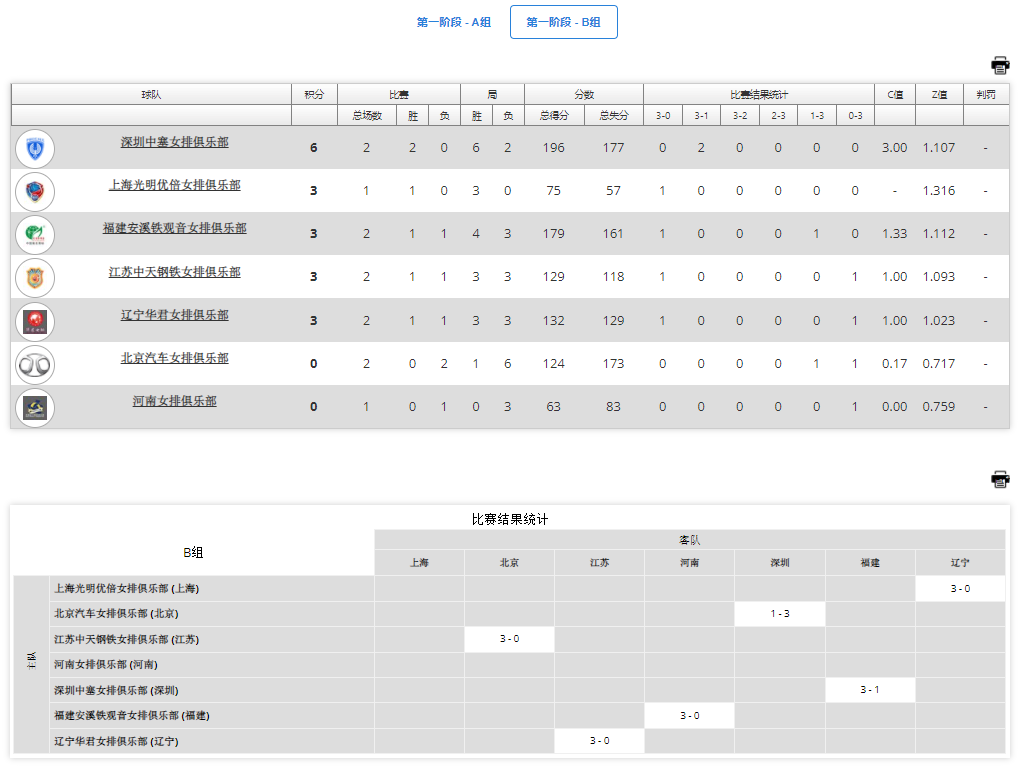Click the 积分 column header
This screenshot has width=1019, height=768.
pos(315,94)
